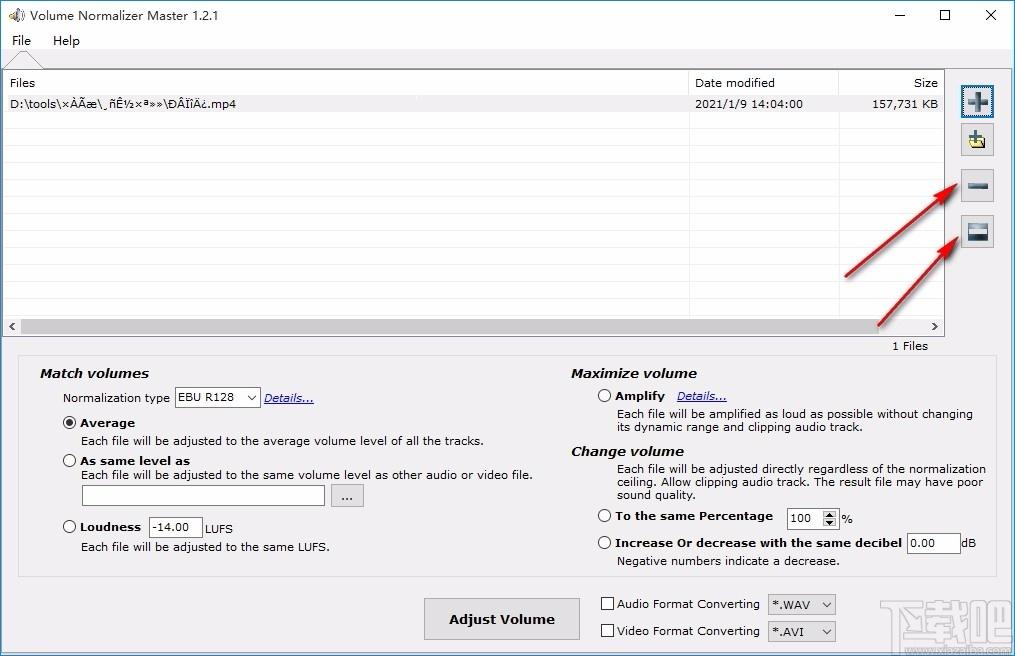The height and width of the screenshot is (656, 1015).
Task: Click the reference file path text field
Action: pos(203,496)
